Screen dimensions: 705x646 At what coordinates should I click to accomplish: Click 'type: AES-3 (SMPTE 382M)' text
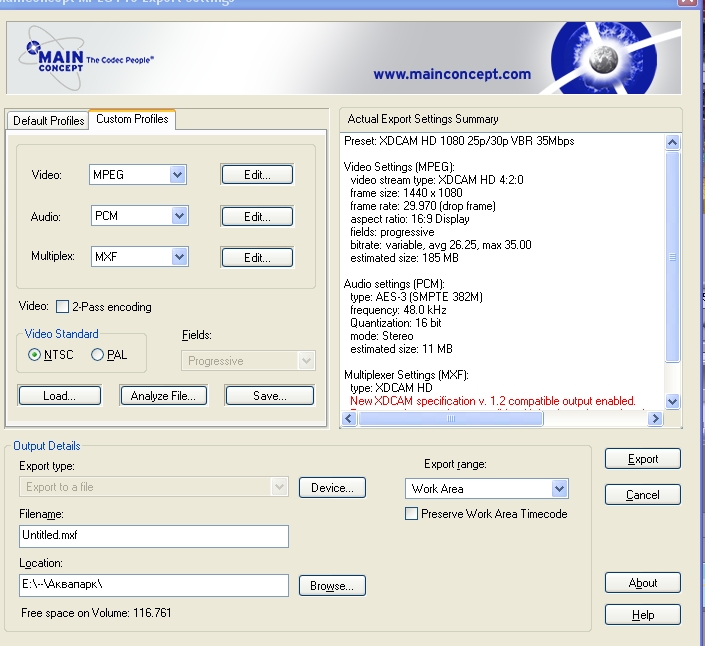(416, 297)
